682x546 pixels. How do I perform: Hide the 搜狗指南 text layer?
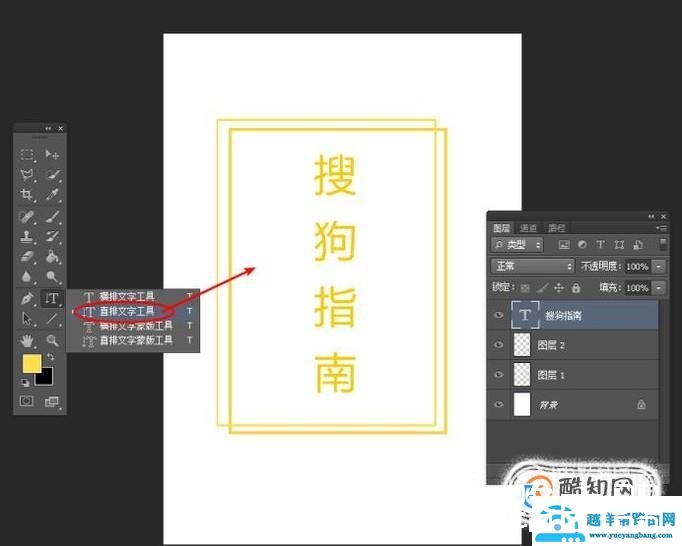pyautogui.click(x=499, y=315)
